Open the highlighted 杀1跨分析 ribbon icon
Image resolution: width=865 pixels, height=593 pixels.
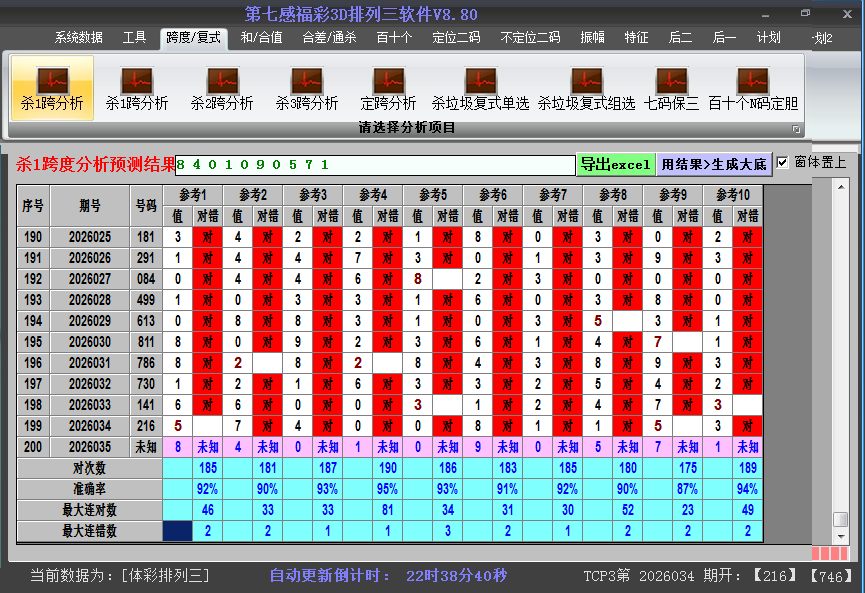[52, 88]
